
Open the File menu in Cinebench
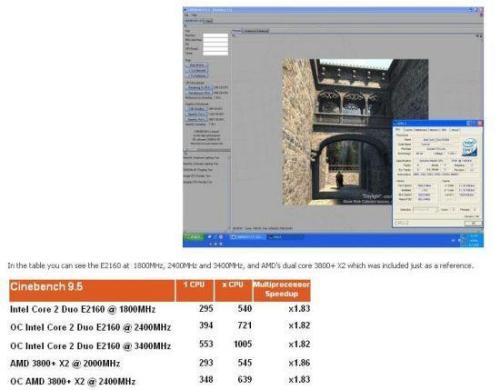click(x=186, y=15)
